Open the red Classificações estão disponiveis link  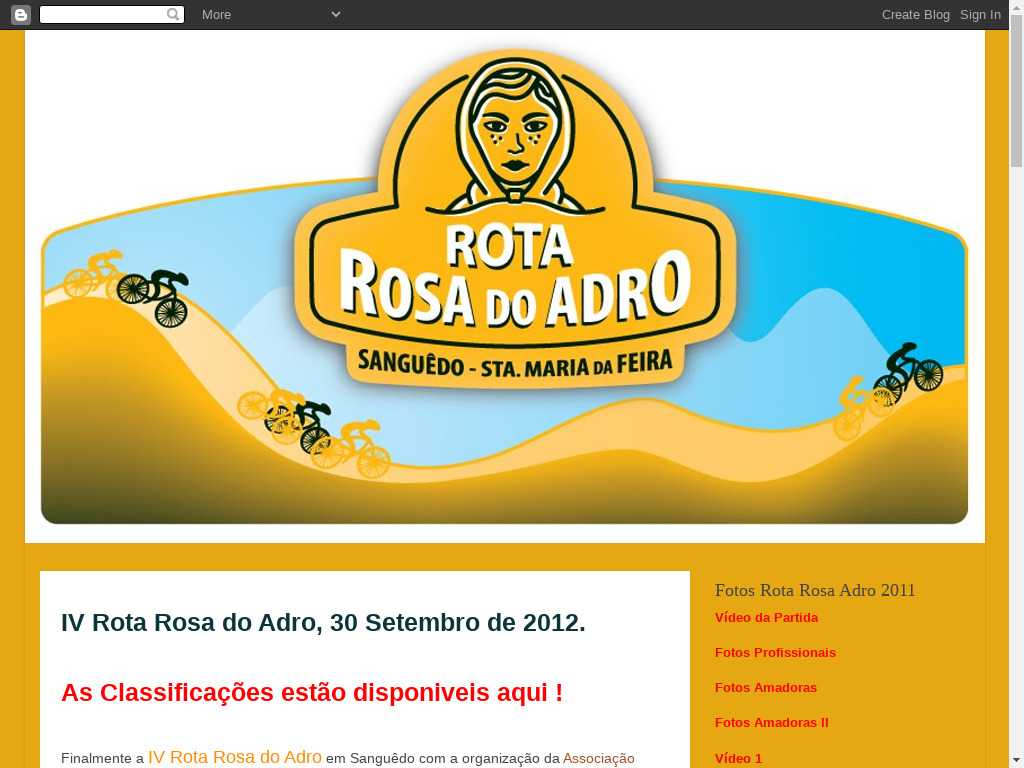tap(311, 692)
